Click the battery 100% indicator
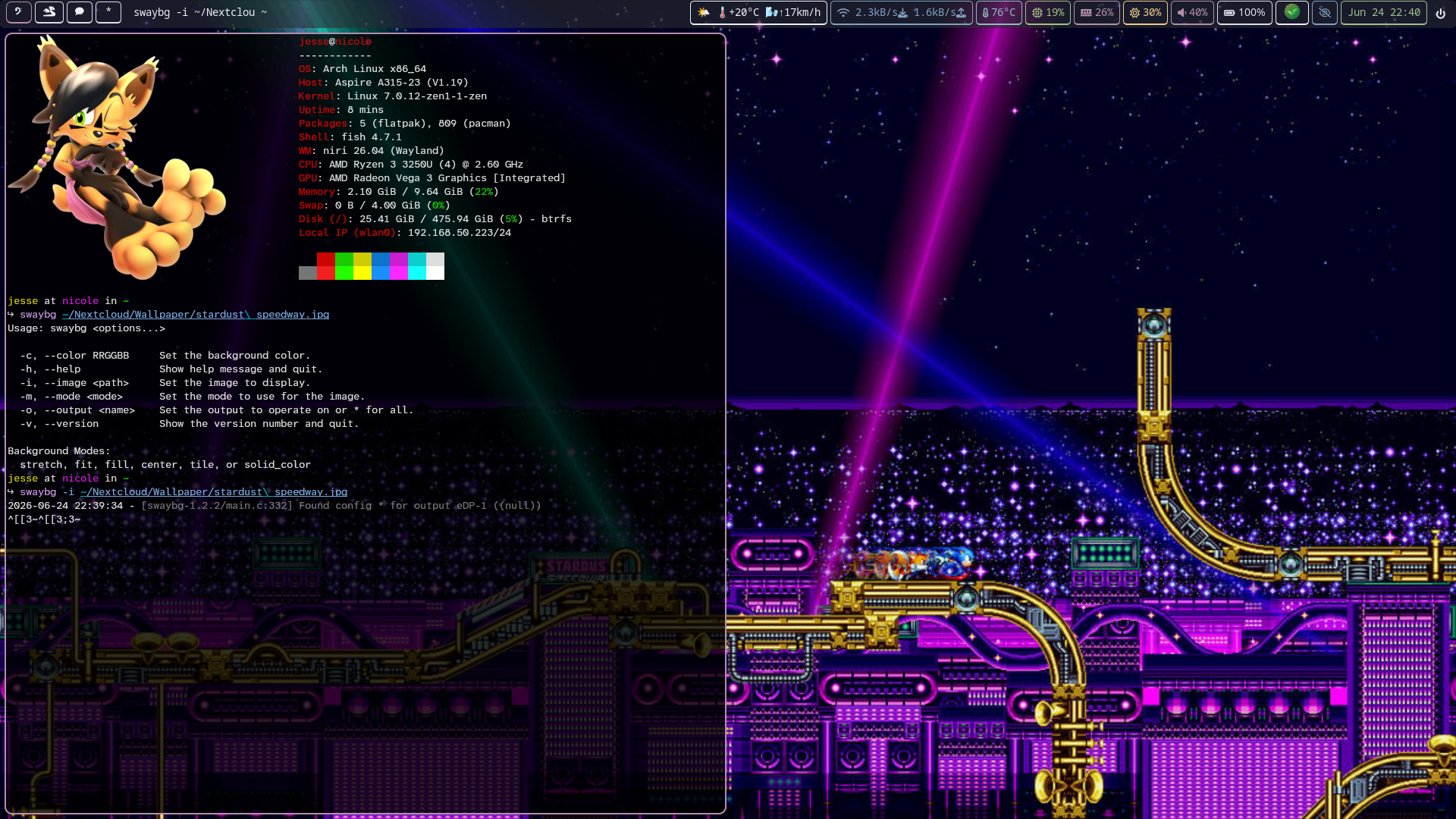The height and width of the screenshot is (819, 1456). (1244, 12)
